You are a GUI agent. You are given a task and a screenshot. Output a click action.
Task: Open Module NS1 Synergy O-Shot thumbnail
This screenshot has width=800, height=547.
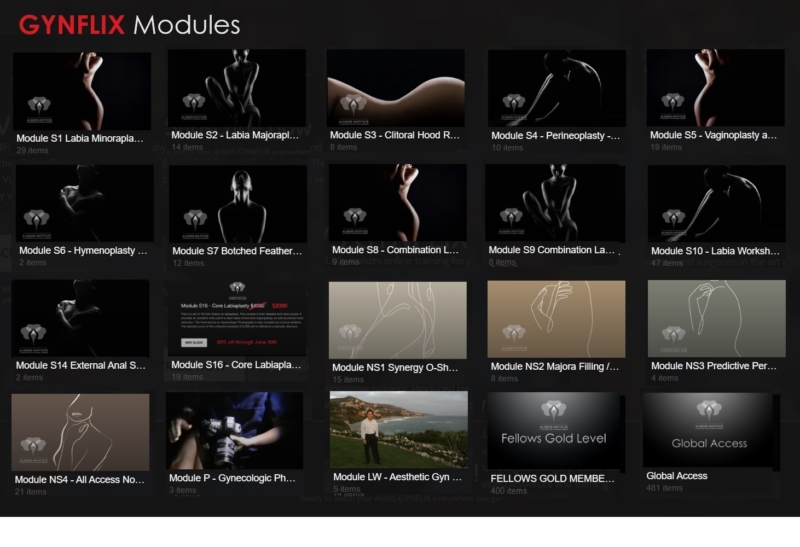pyautogui.click(x=397, y=320)
